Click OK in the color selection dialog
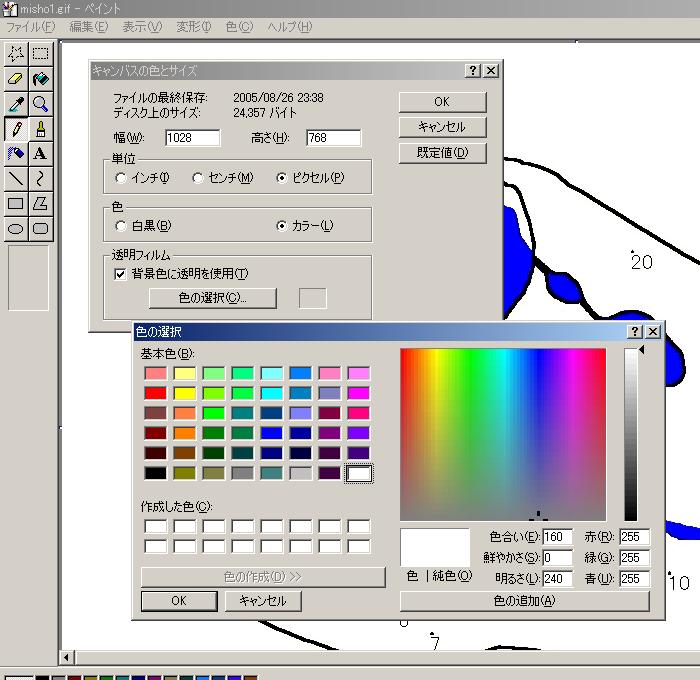The width and height of the screenshot is (700, 680). pos(179,601)
